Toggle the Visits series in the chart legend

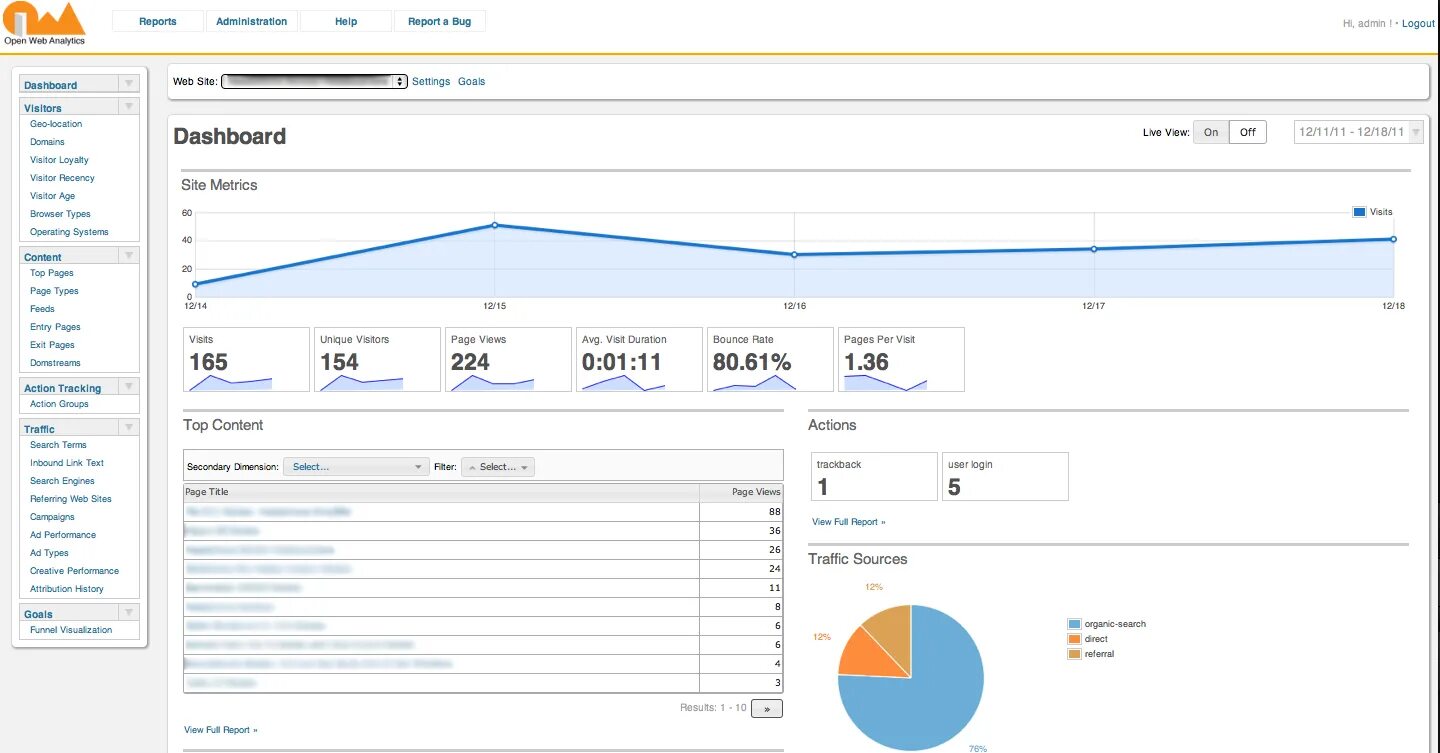point(1358,212)
